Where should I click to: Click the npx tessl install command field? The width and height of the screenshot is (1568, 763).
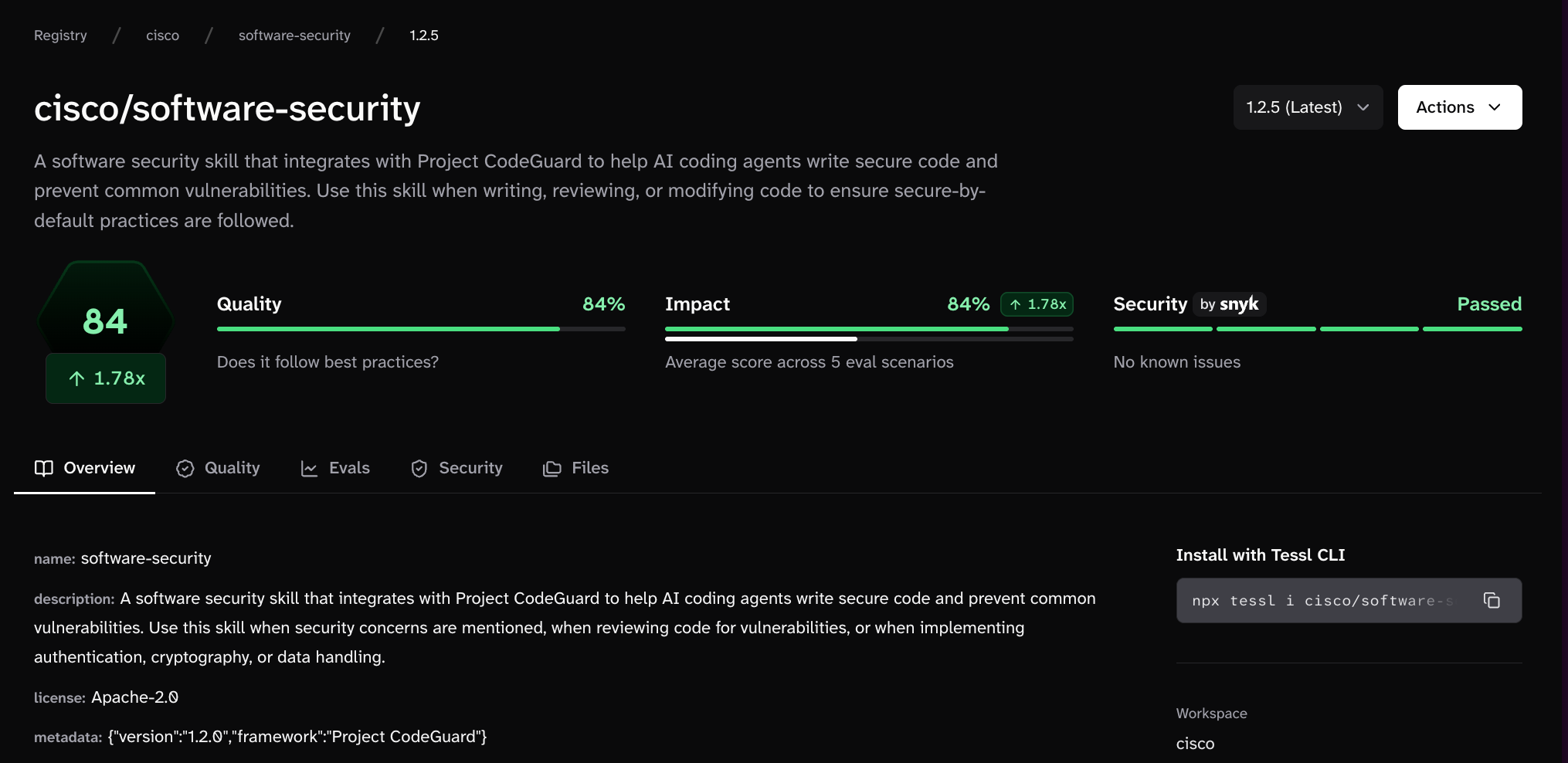pos(1349,600)
